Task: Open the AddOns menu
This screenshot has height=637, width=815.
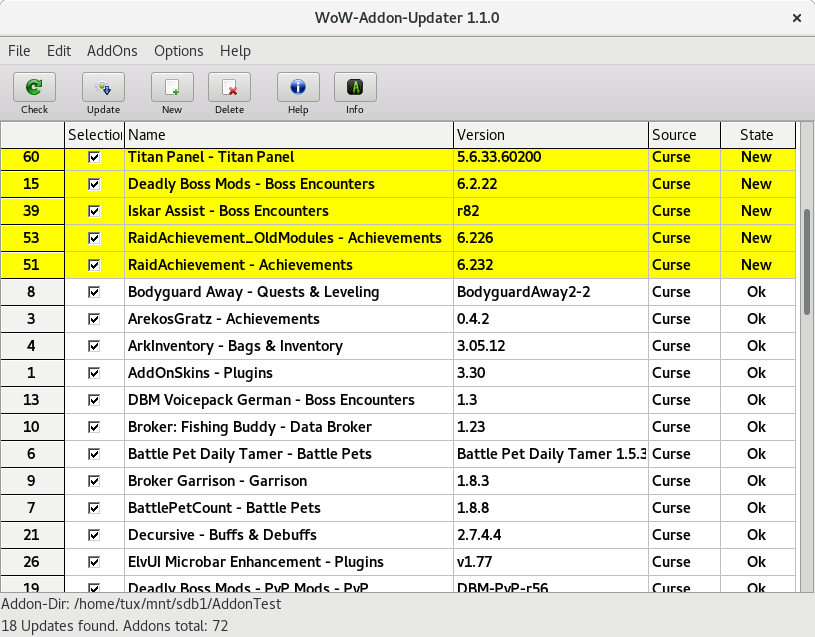Action: (112, 51)
